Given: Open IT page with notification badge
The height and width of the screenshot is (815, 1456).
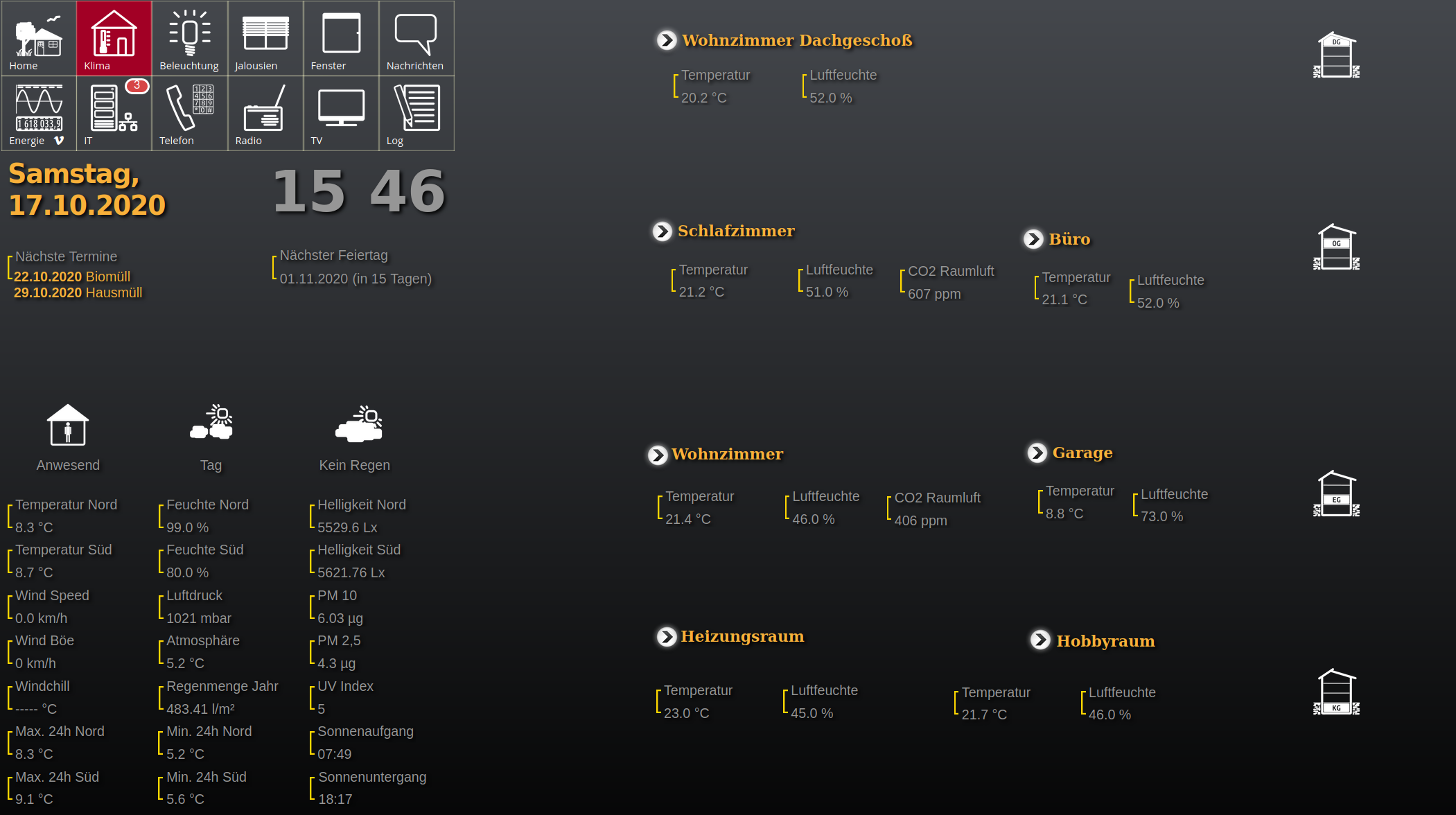Looking at the screenshot, I should (x=114, y=113).
